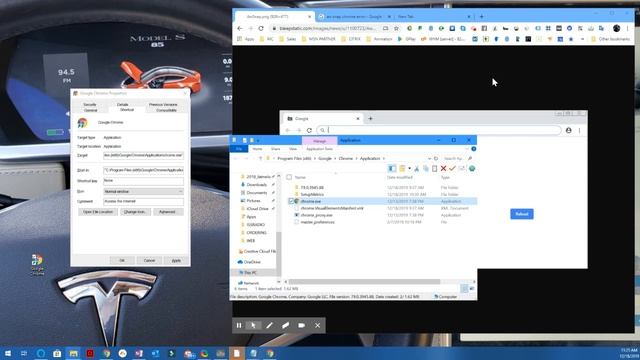
Task: Open three-dot menu in inner Google window
Action: pos(579,130)
